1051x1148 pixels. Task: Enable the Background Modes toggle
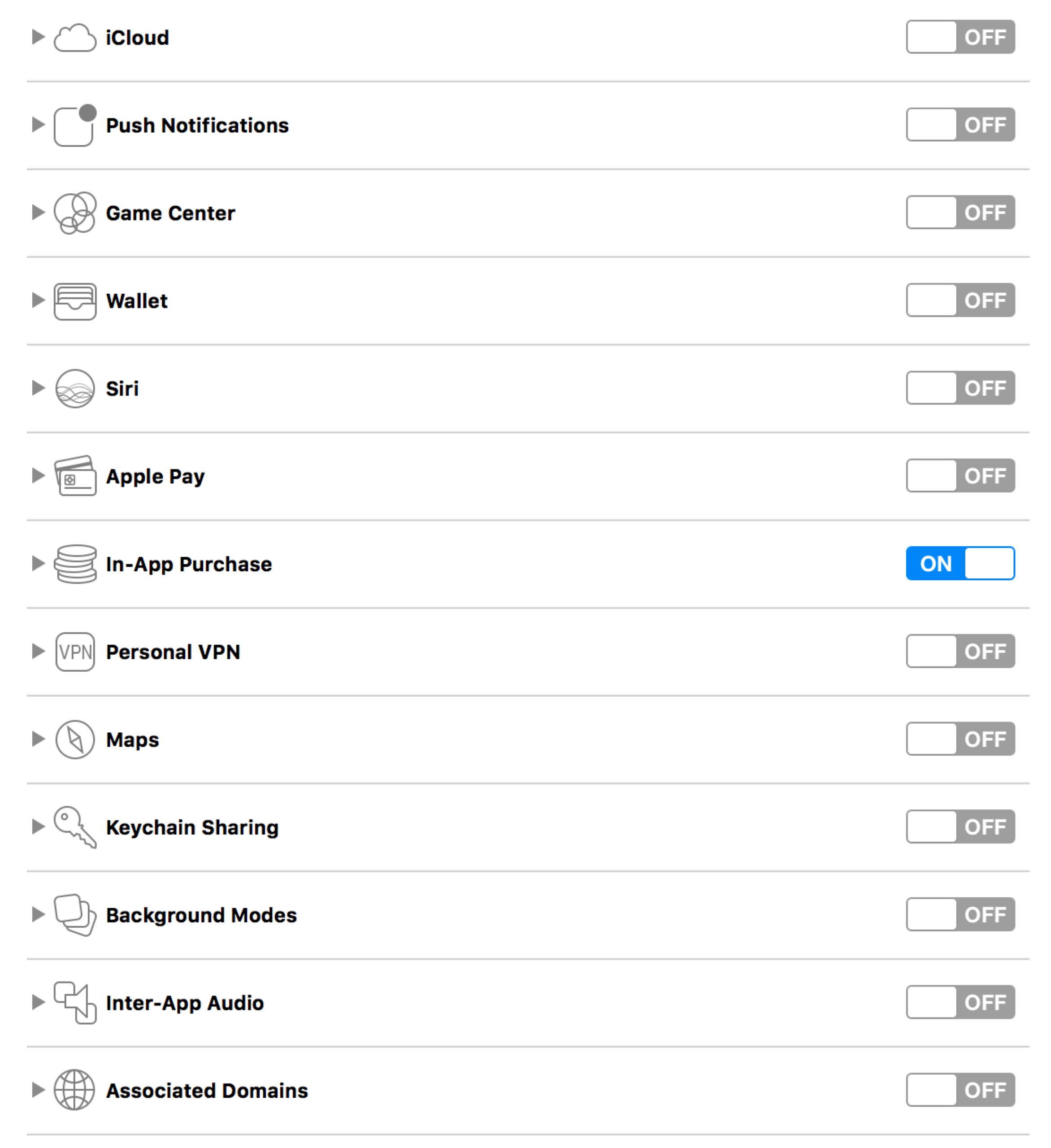pyautogui.click(x=960, y=914)
